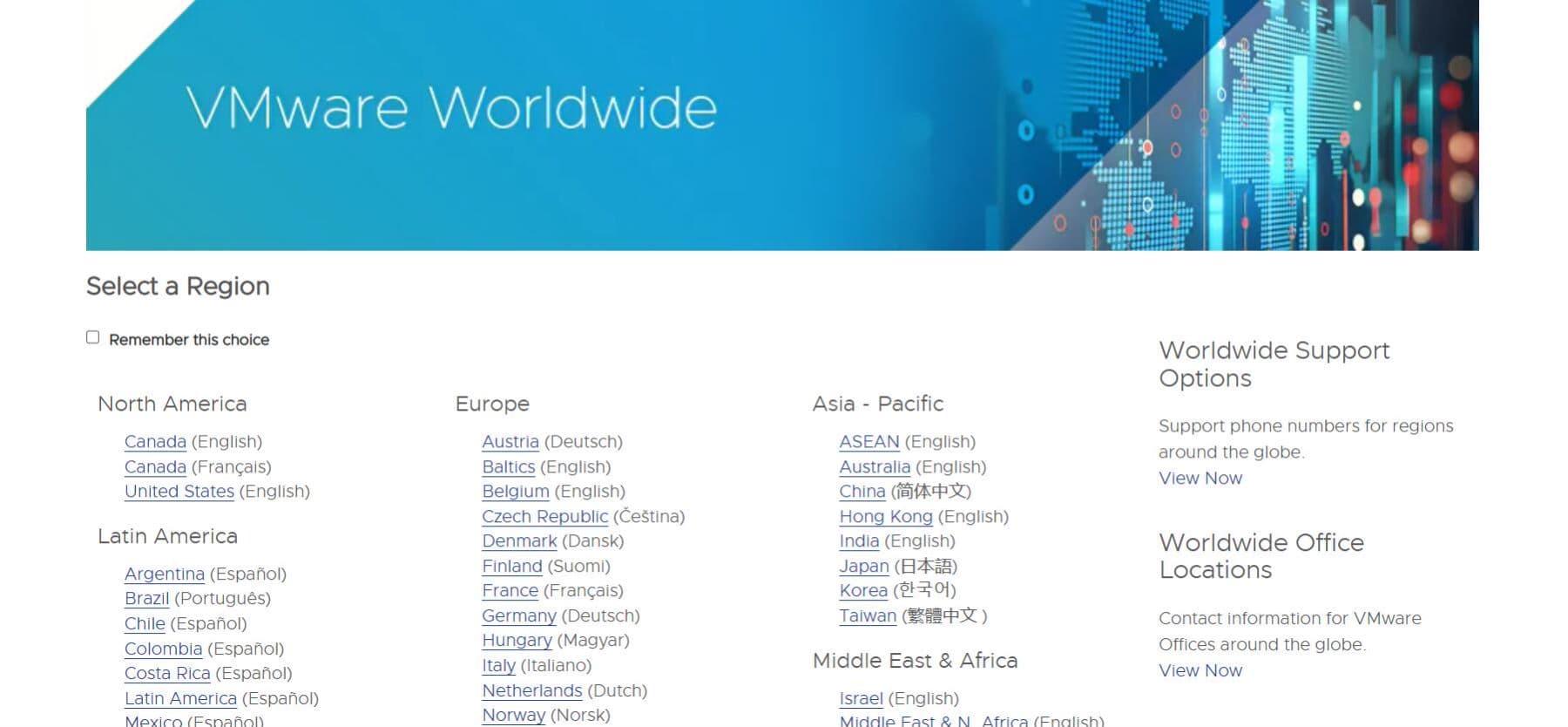Choose the ASEAN (English) link
This screenshot has height=727, width=1568.
(868, 442)
